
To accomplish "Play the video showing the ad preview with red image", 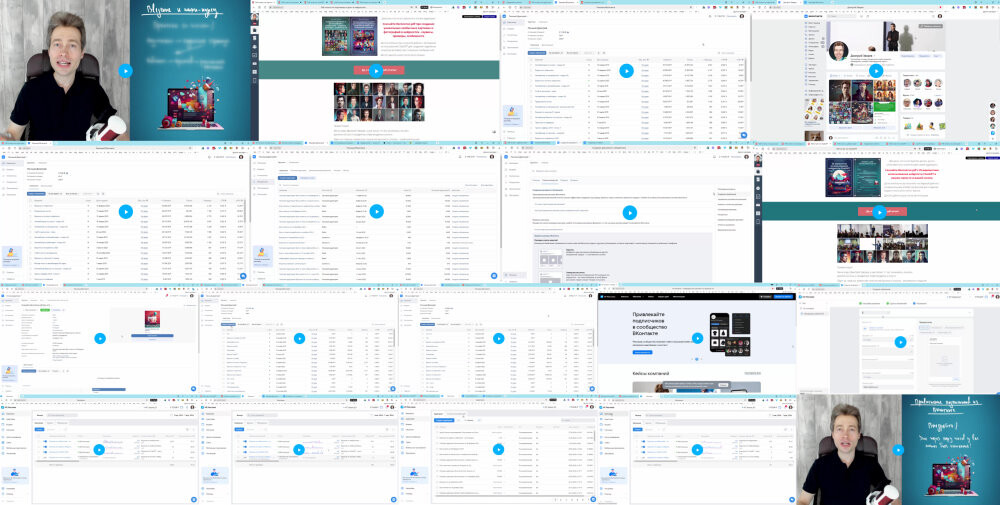I will [100, 339].
